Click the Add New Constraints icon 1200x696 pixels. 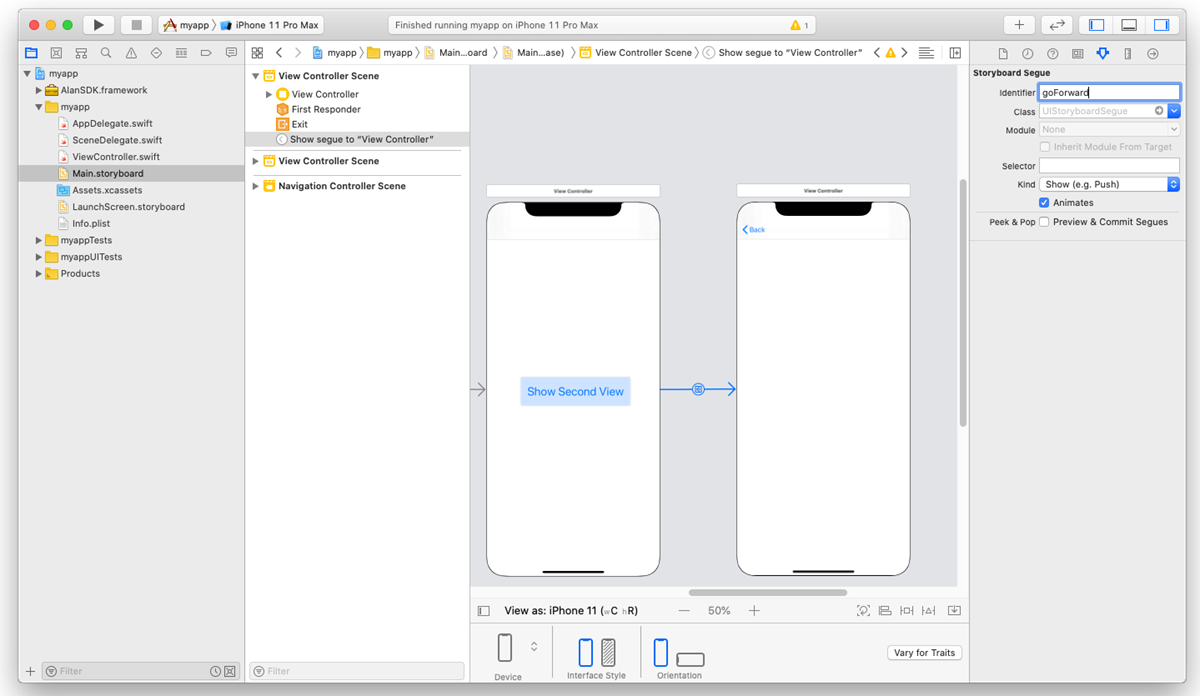coord(906,610)
